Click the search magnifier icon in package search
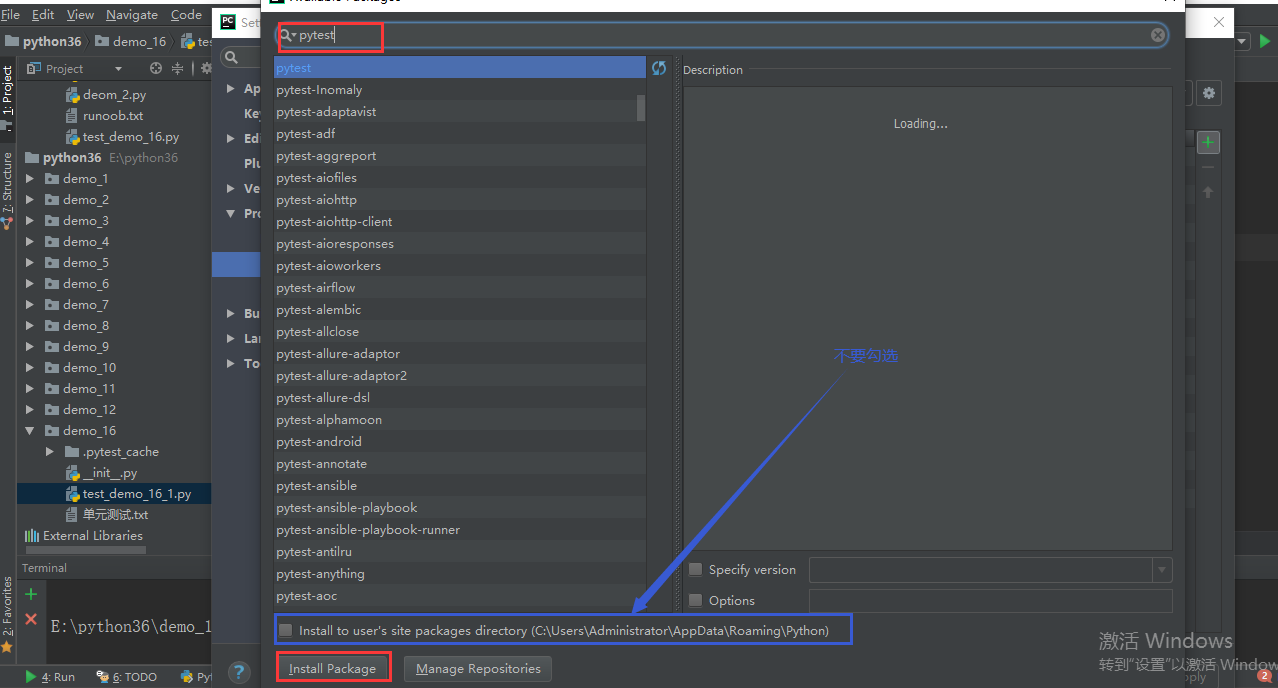 tap(286, 35)
